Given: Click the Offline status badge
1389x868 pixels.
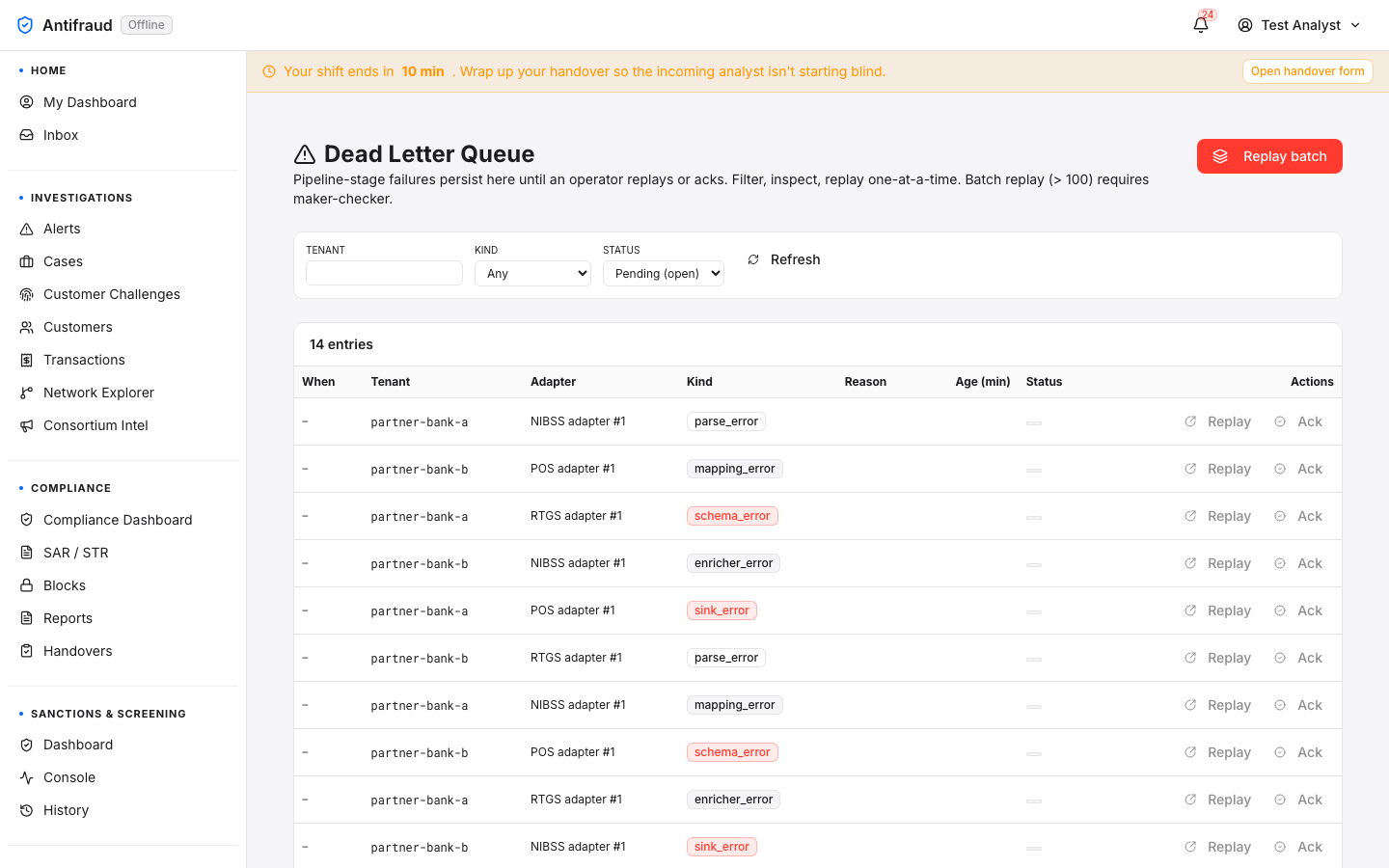Looking at the screenshot, I should point(147,25).
